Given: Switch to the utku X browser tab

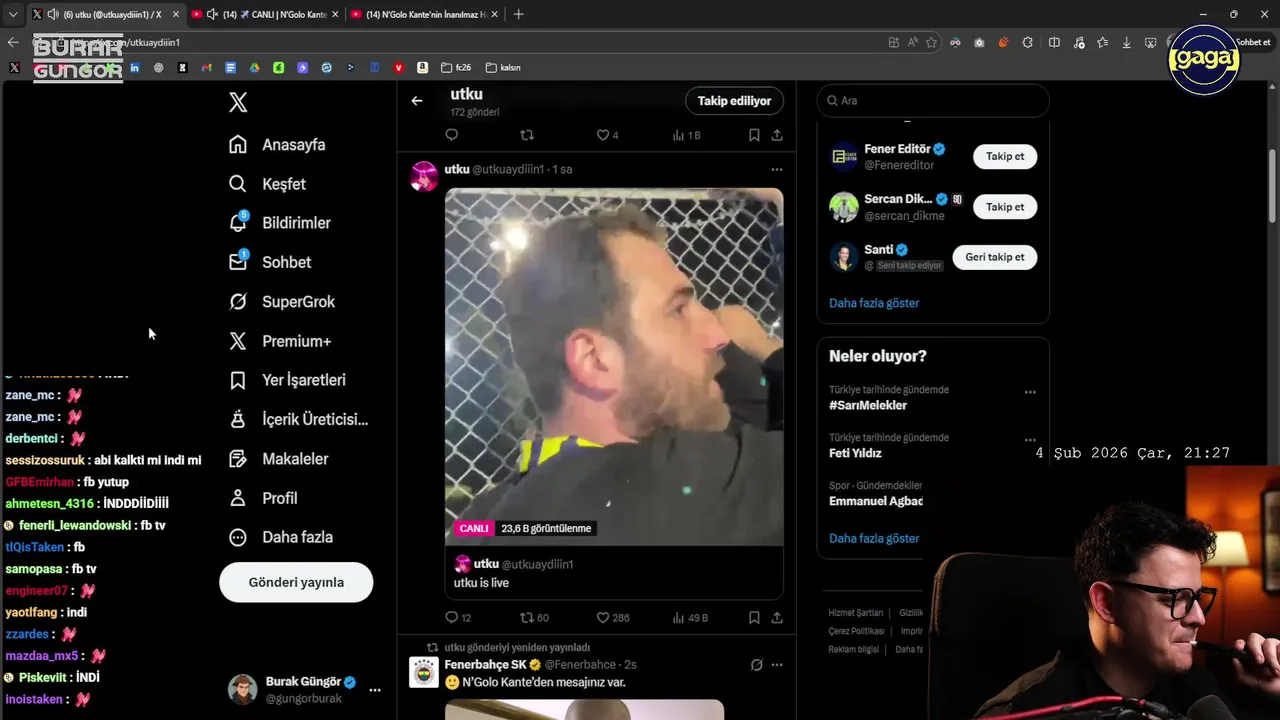Looking at the screenshot, I should [105, 14].
